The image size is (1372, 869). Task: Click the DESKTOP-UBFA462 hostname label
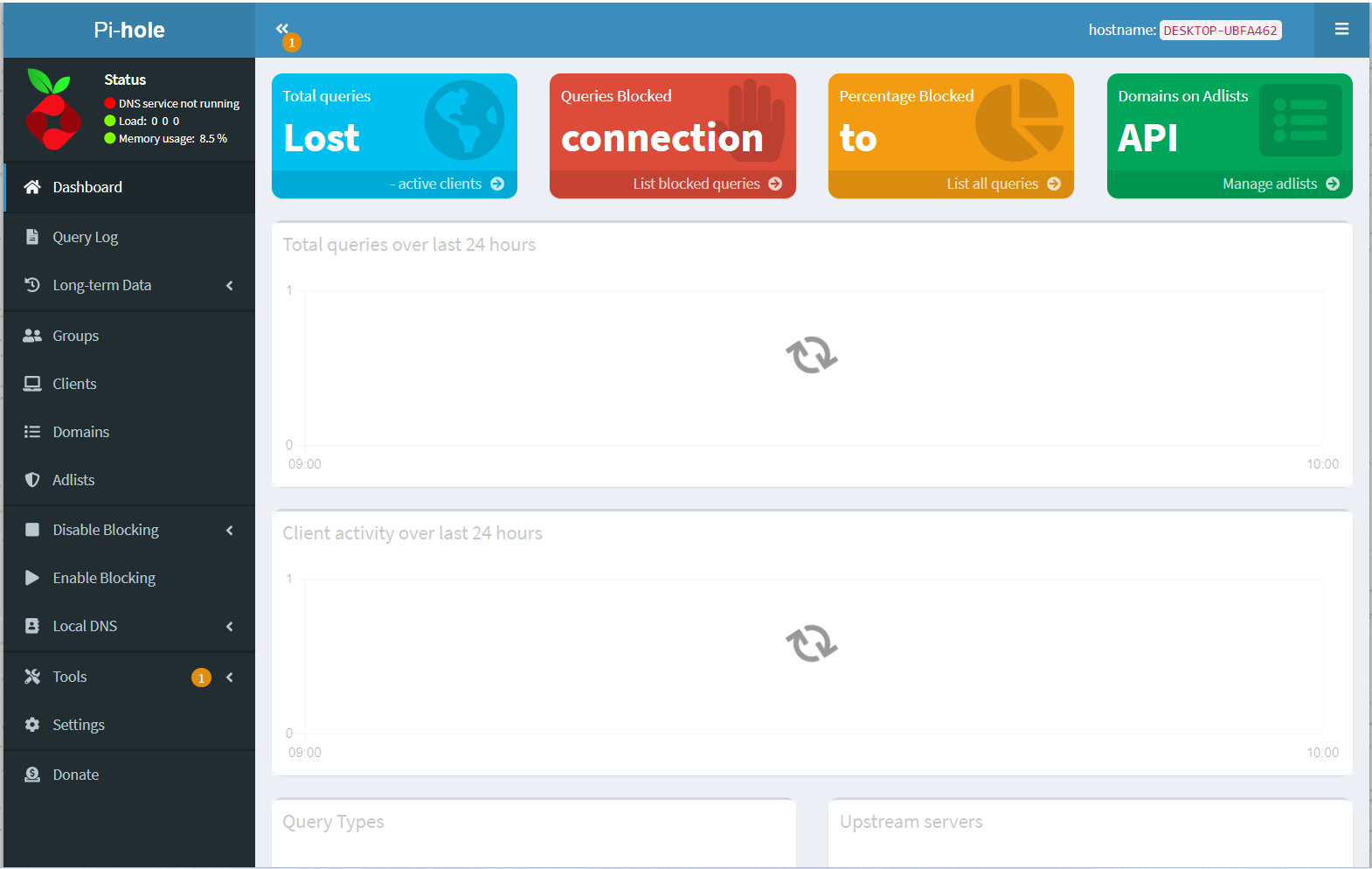1220,31
